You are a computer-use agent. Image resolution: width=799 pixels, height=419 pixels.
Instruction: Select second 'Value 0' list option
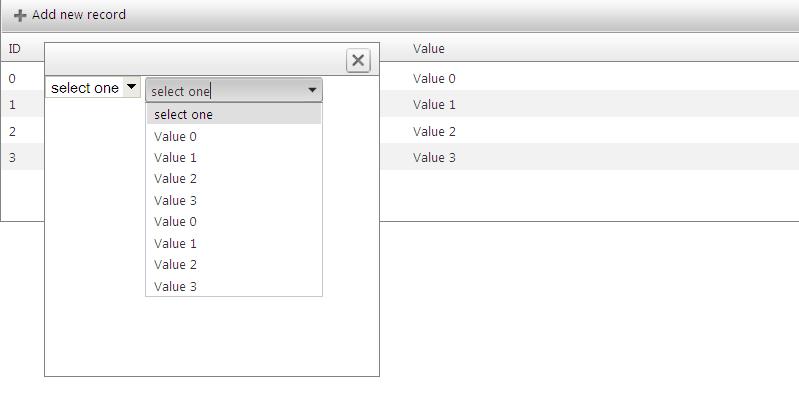tap(175, 221)
